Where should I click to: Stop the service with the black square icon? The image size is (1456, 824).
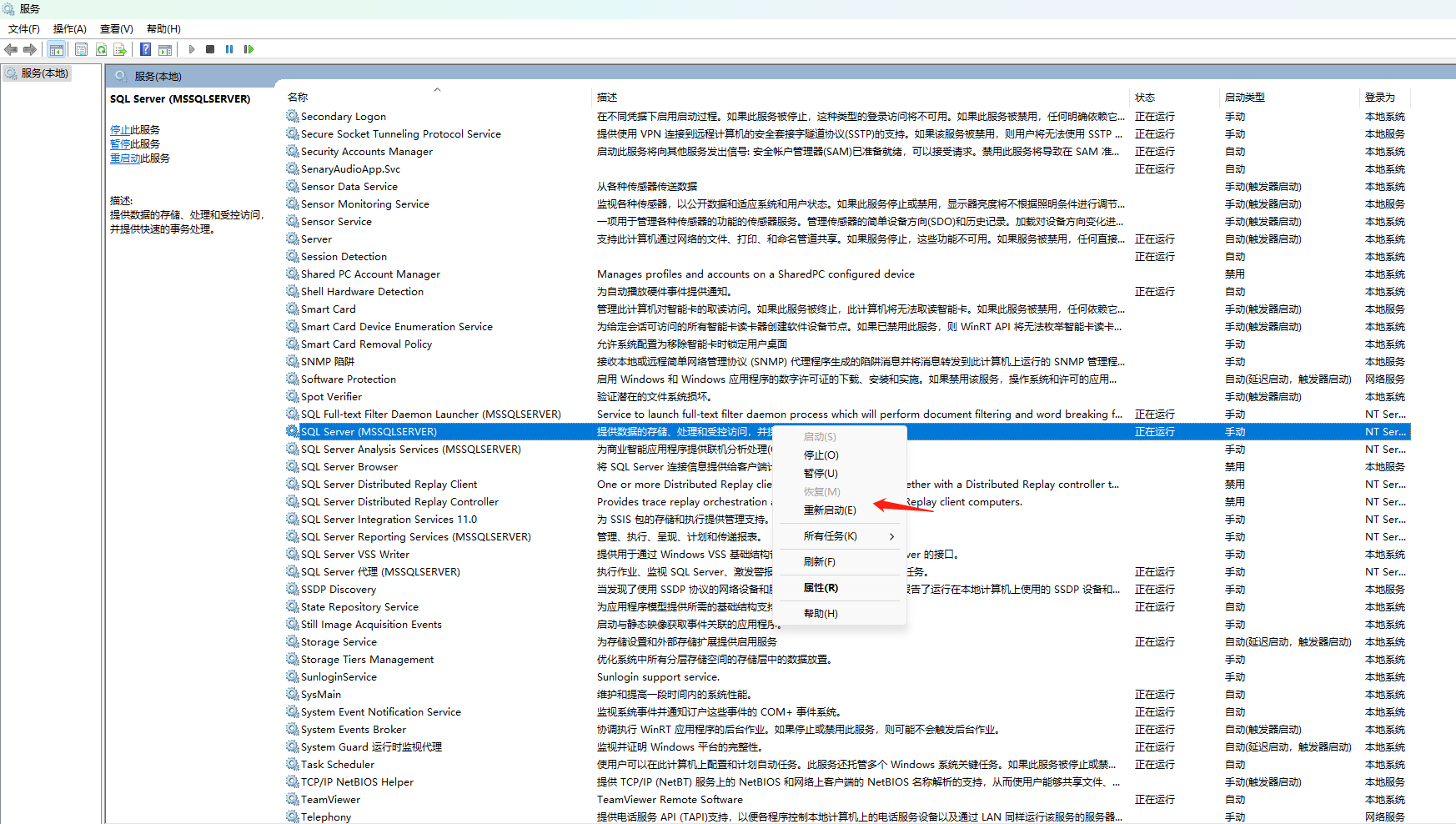point(211,49)
